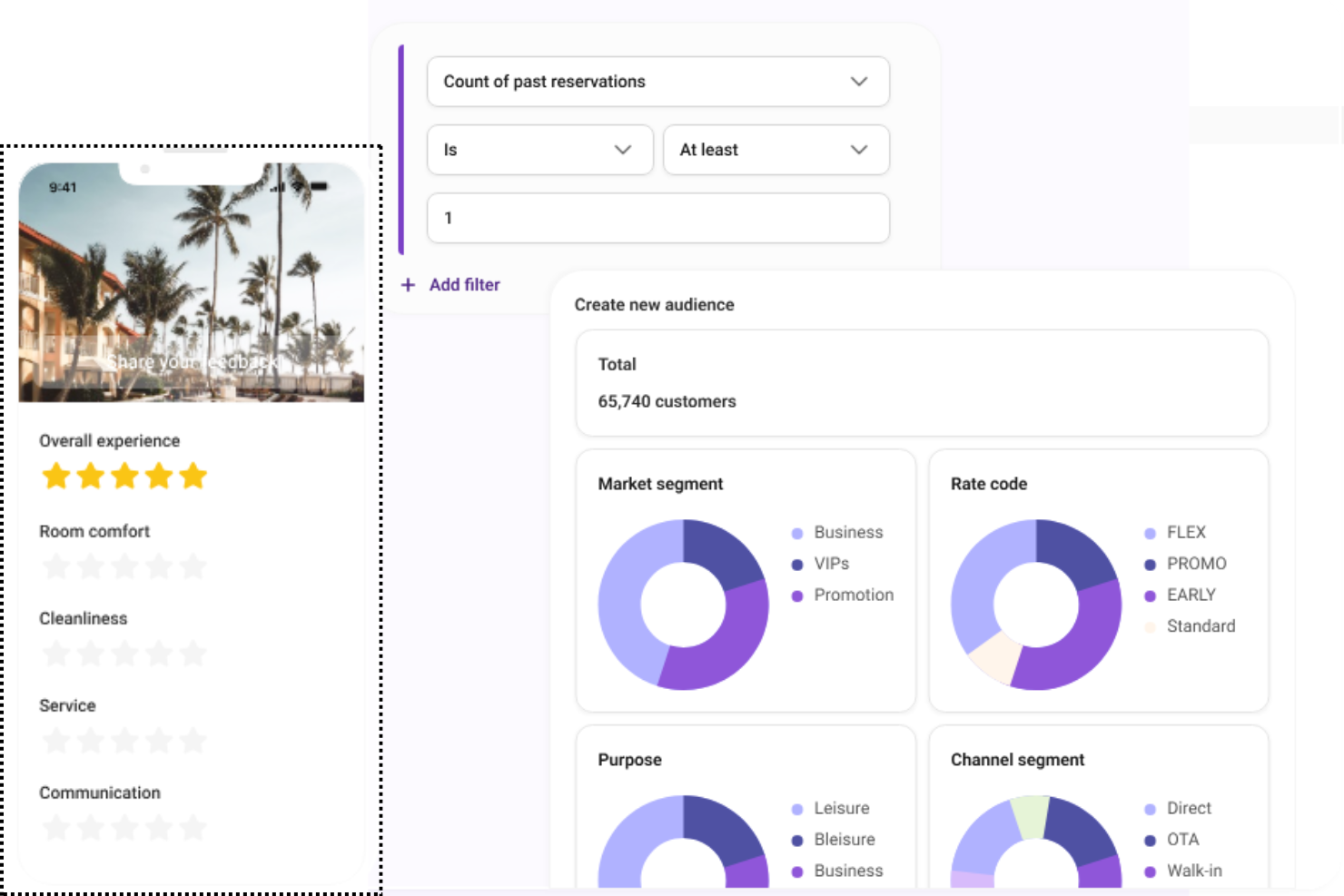Rate Service five stars
Viewport: 1344px width, 896px height.
(193, 741)
